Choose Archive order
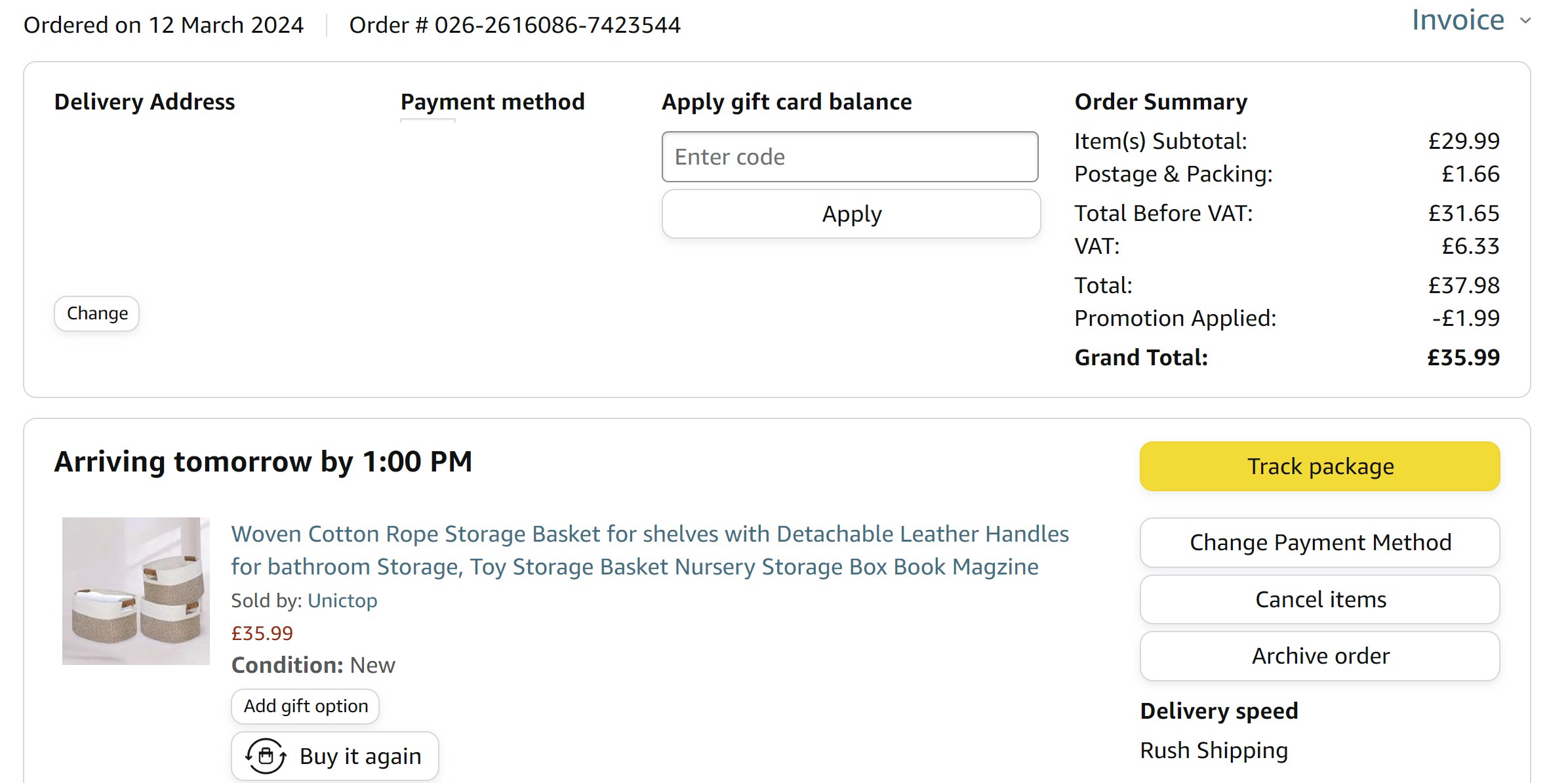Viewport: 1568px width, 783px height. click(x=1319, y=656)
